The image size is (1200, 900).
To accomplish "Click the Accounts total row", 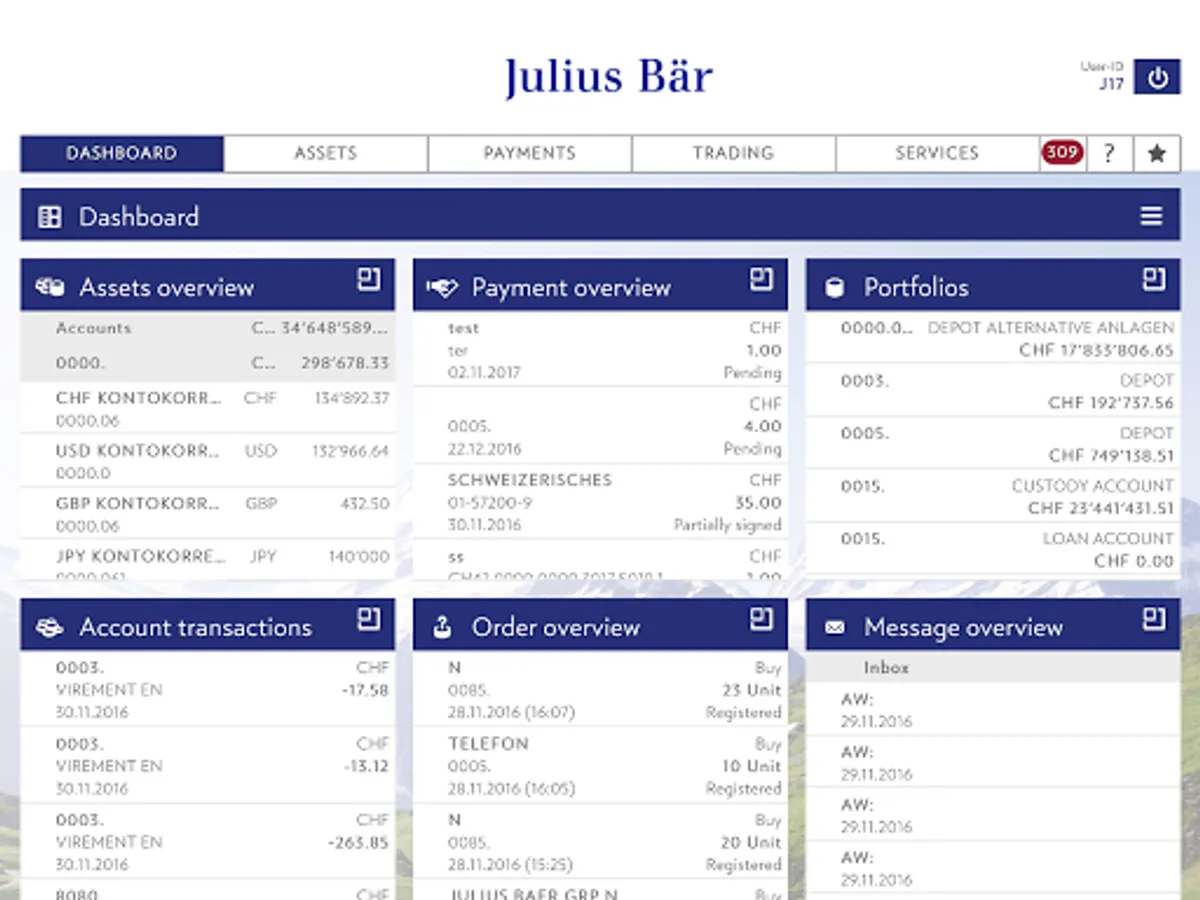I will point(208,328).
